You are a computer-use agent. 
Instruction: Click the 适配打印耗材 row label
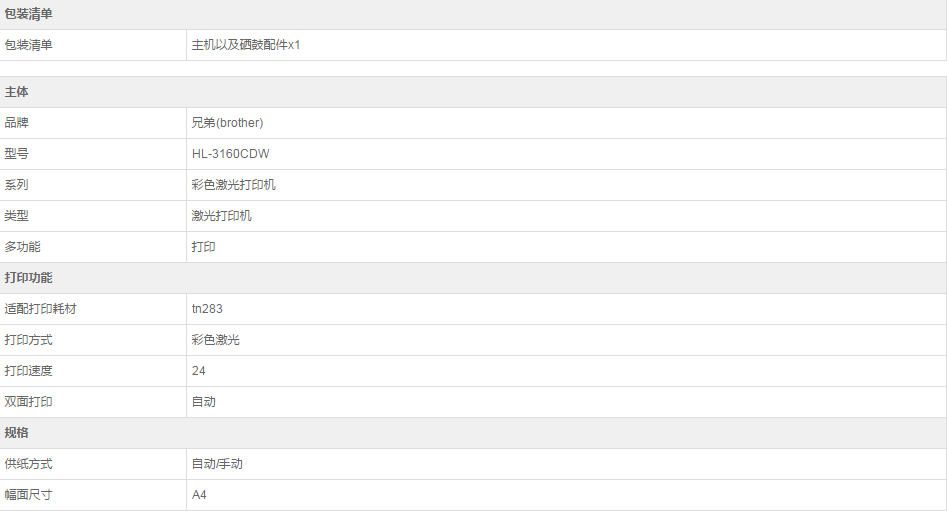coord(41,309)
